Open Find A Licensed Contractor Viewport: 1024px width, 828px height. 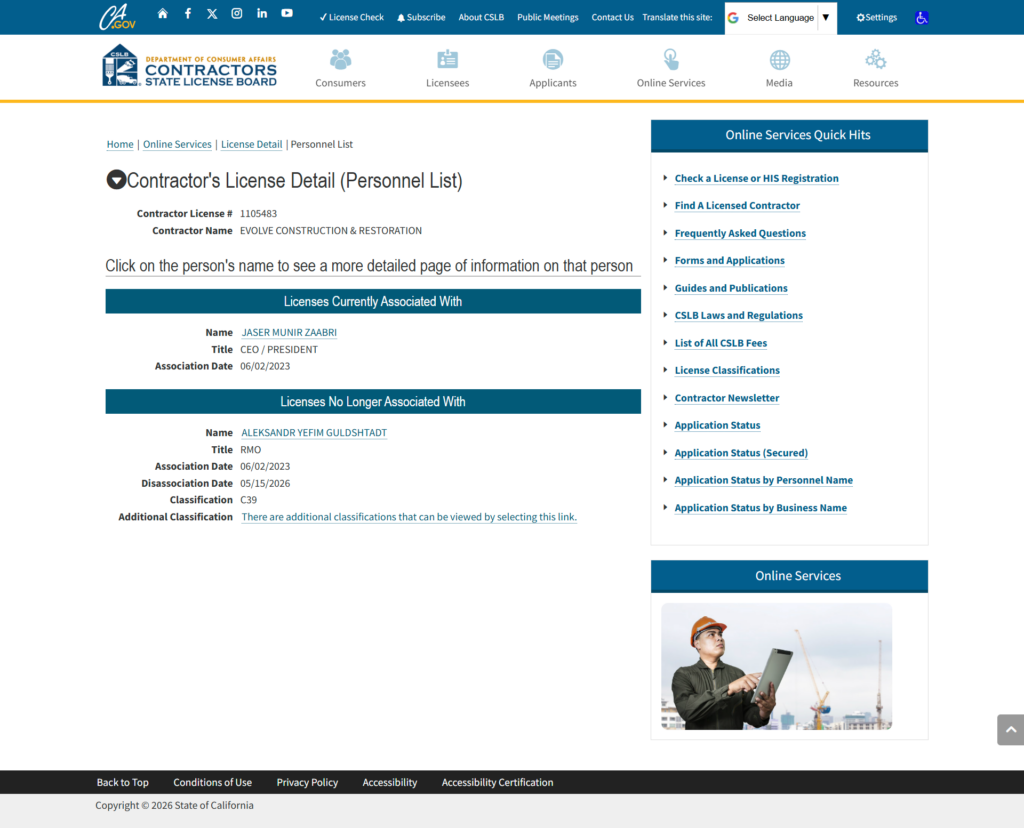737,206
